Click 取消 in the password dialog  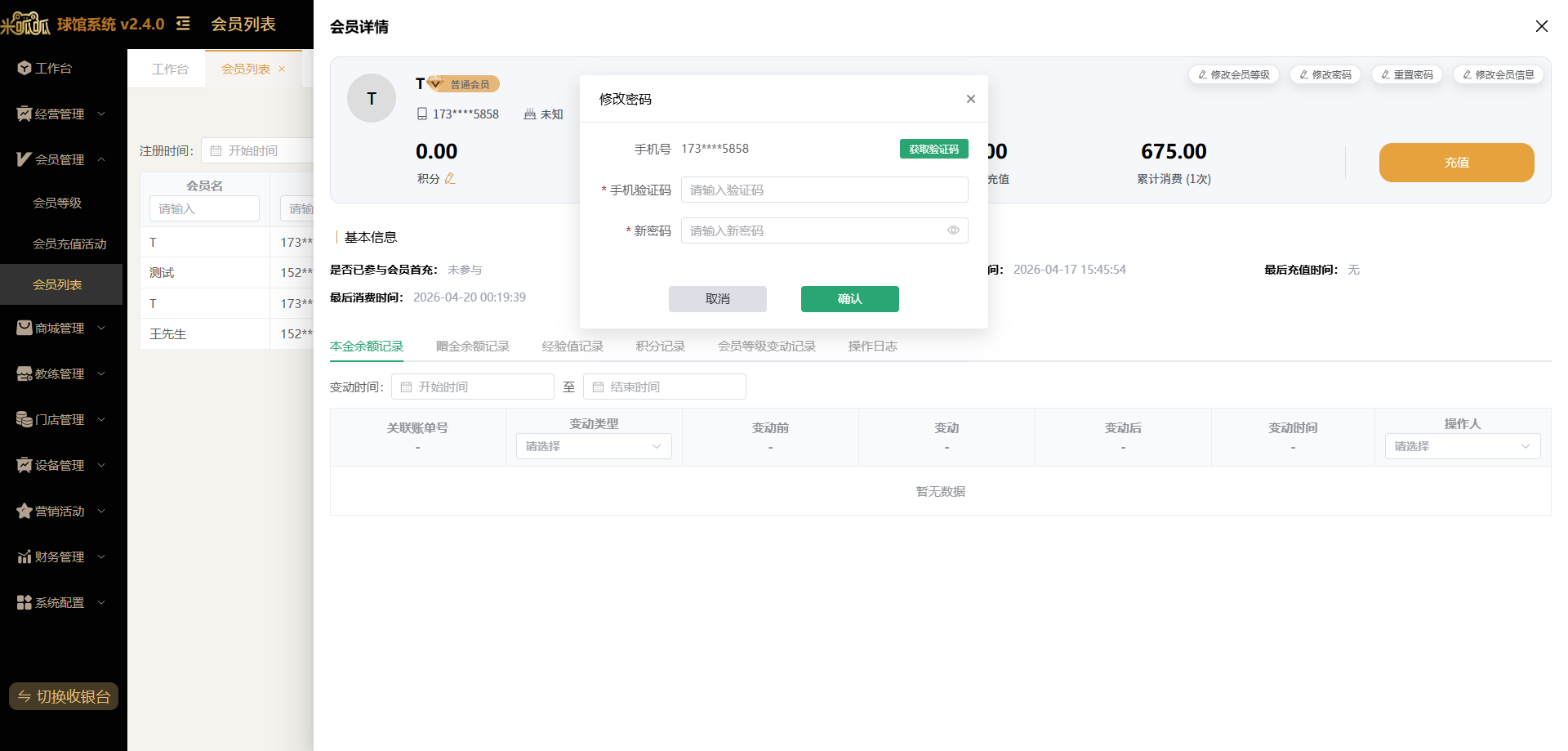click(x=718, y=299)
